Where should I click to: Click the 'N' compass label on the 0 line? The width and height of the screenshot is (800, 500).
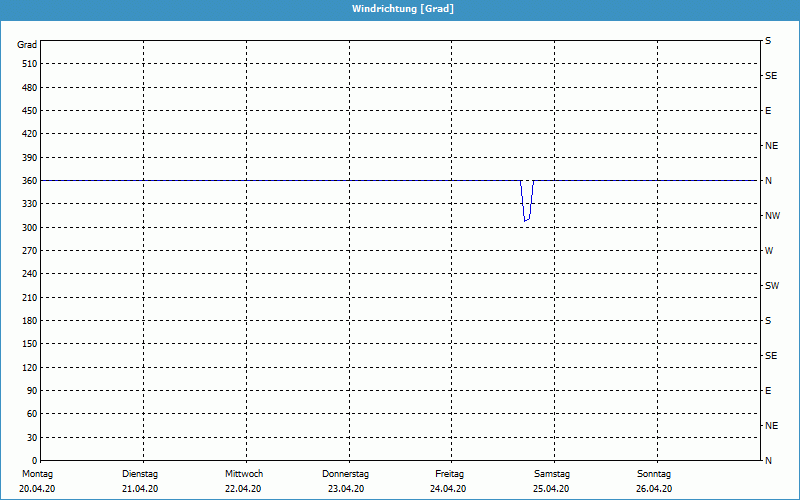point(768,460)
